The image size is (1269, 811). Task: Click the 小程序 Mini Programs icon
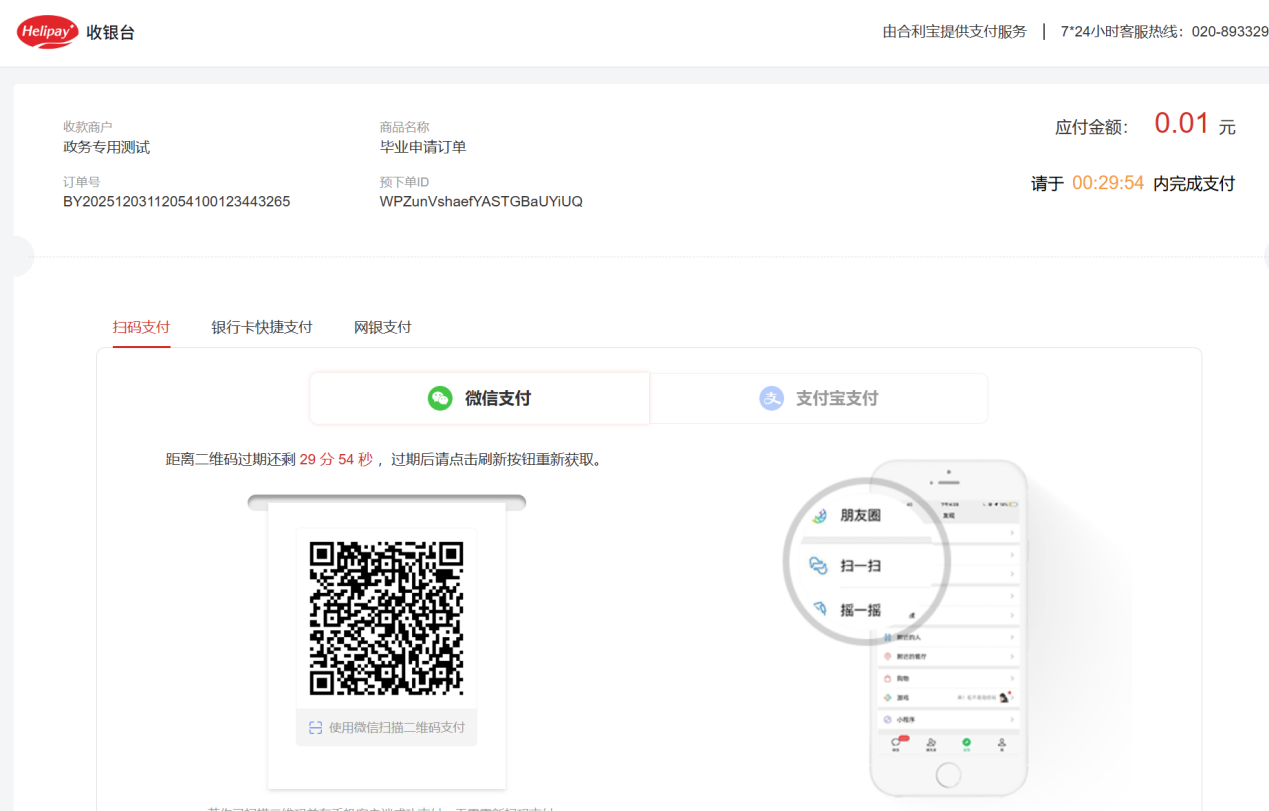point(888,720)
